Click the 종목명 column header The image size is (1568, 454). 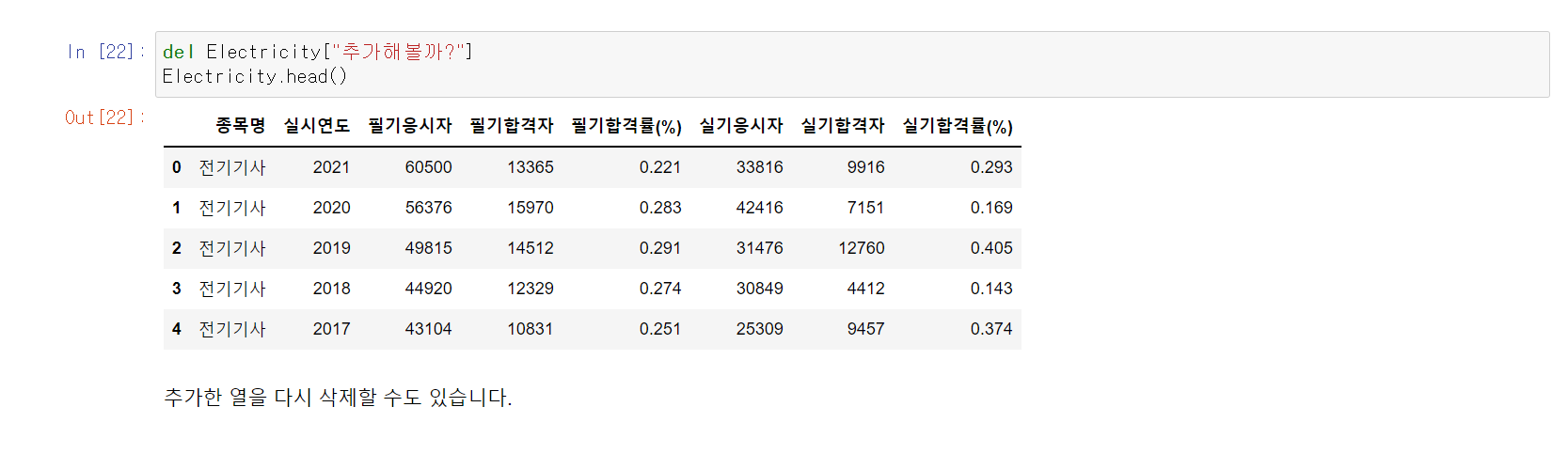pos(241,126)
